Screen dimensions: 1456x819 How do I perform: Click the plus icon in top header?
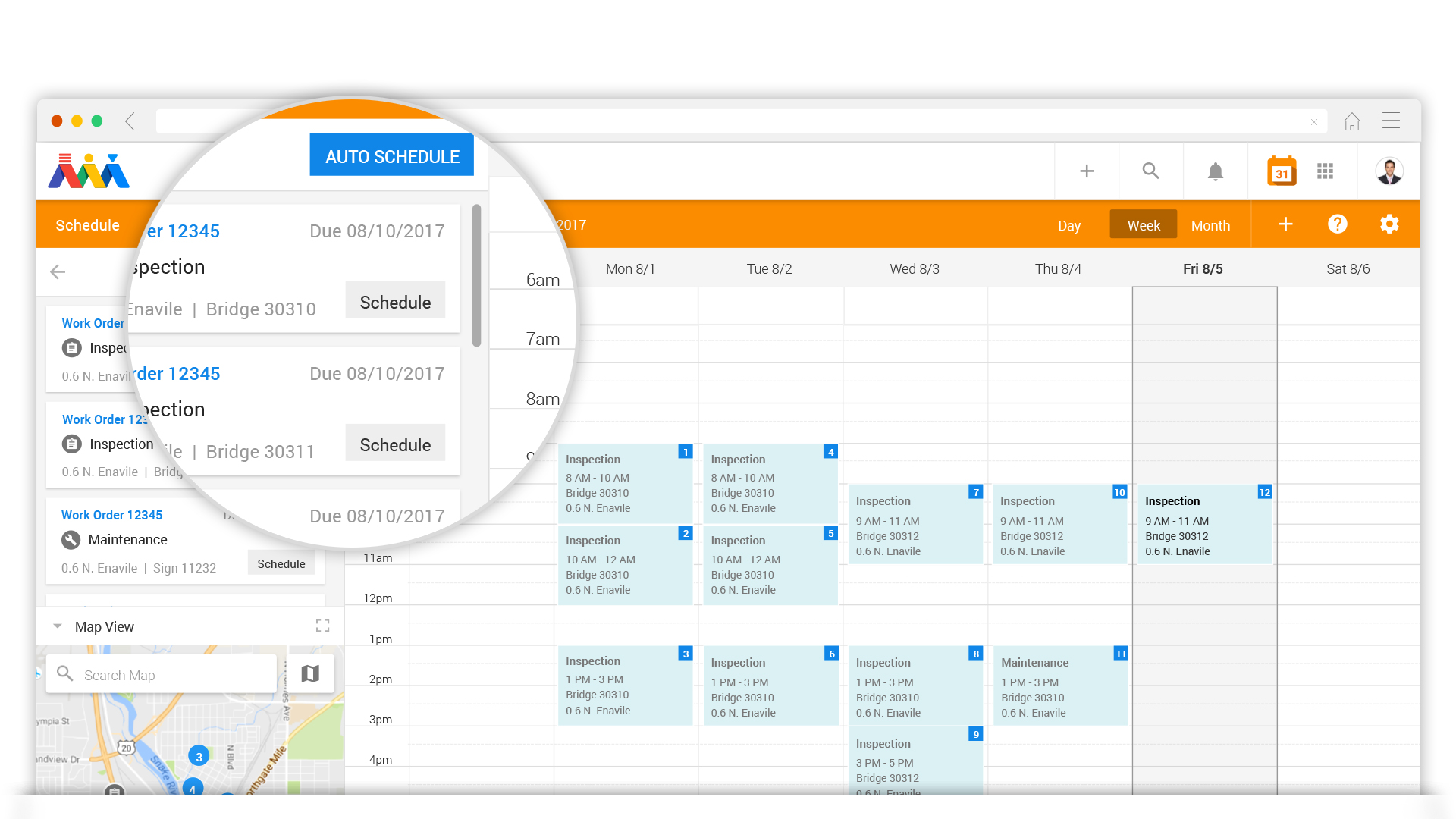1087,171
